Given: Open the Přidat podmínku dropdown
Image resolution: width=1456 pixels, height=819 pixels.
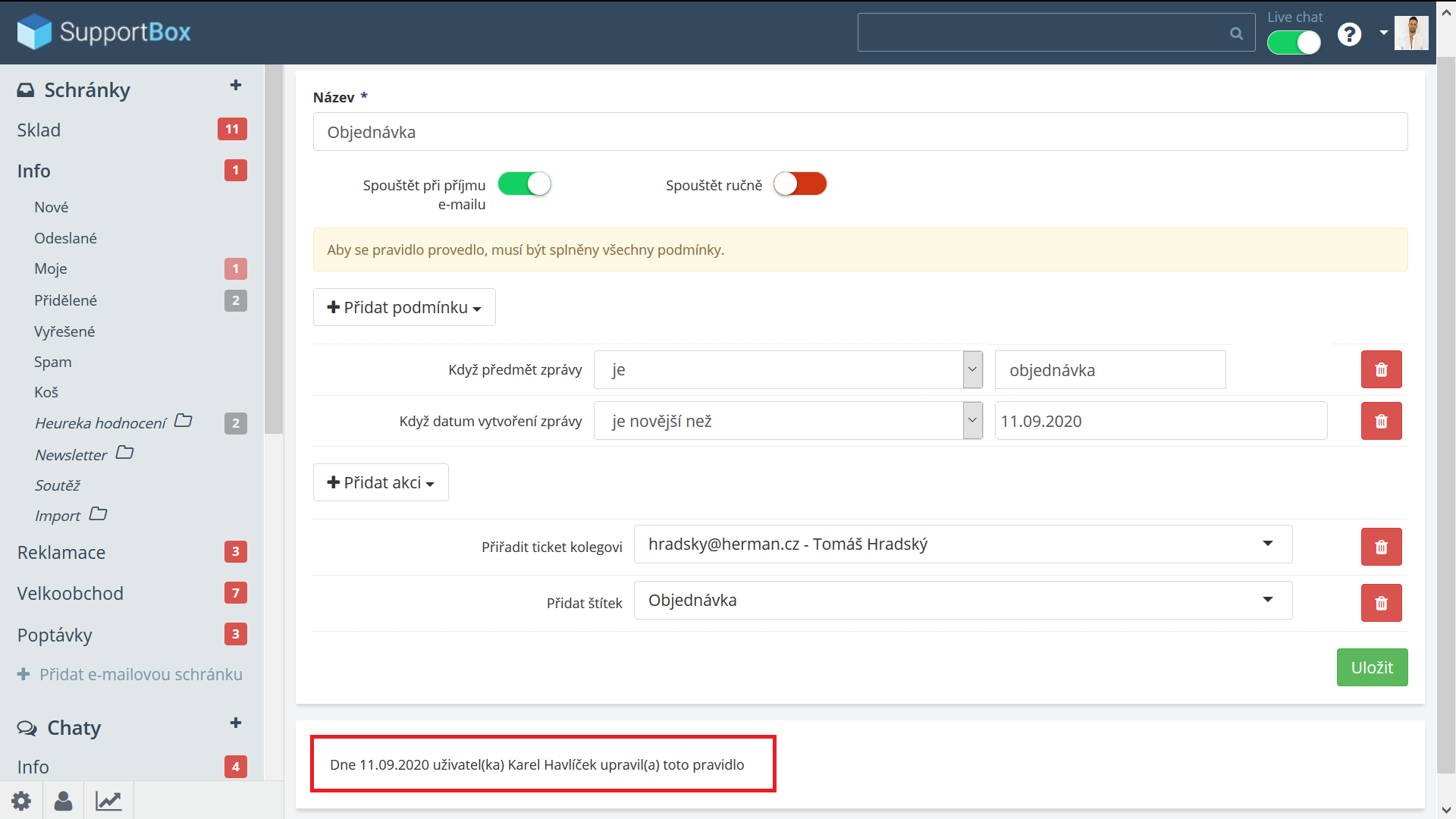Looking at the screenshot, I should (x=404, y=307).
